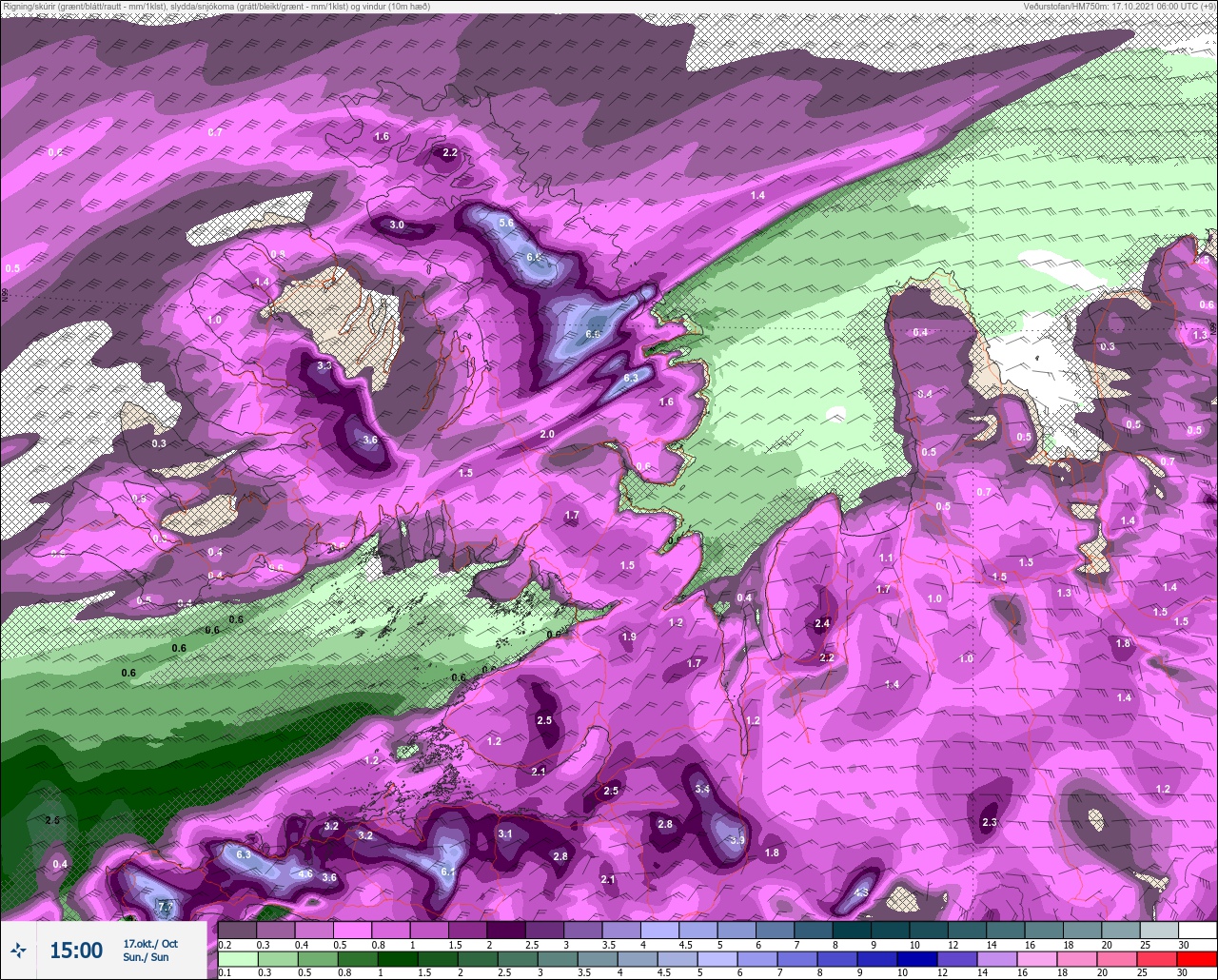This screenshot has width=1218, height=980.
Task: Select the pale green swatch labeled 0.1
Action: 238,957
